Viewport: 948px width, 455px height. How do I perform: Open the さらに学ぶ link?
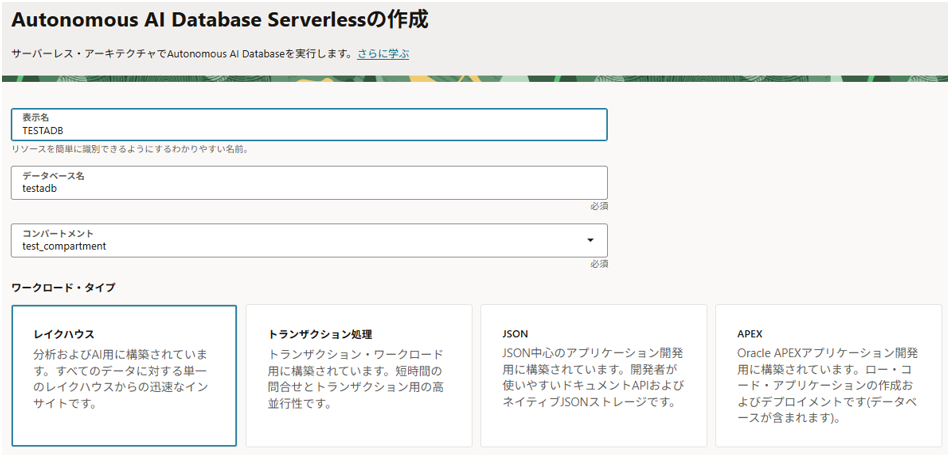click(383, 54)
